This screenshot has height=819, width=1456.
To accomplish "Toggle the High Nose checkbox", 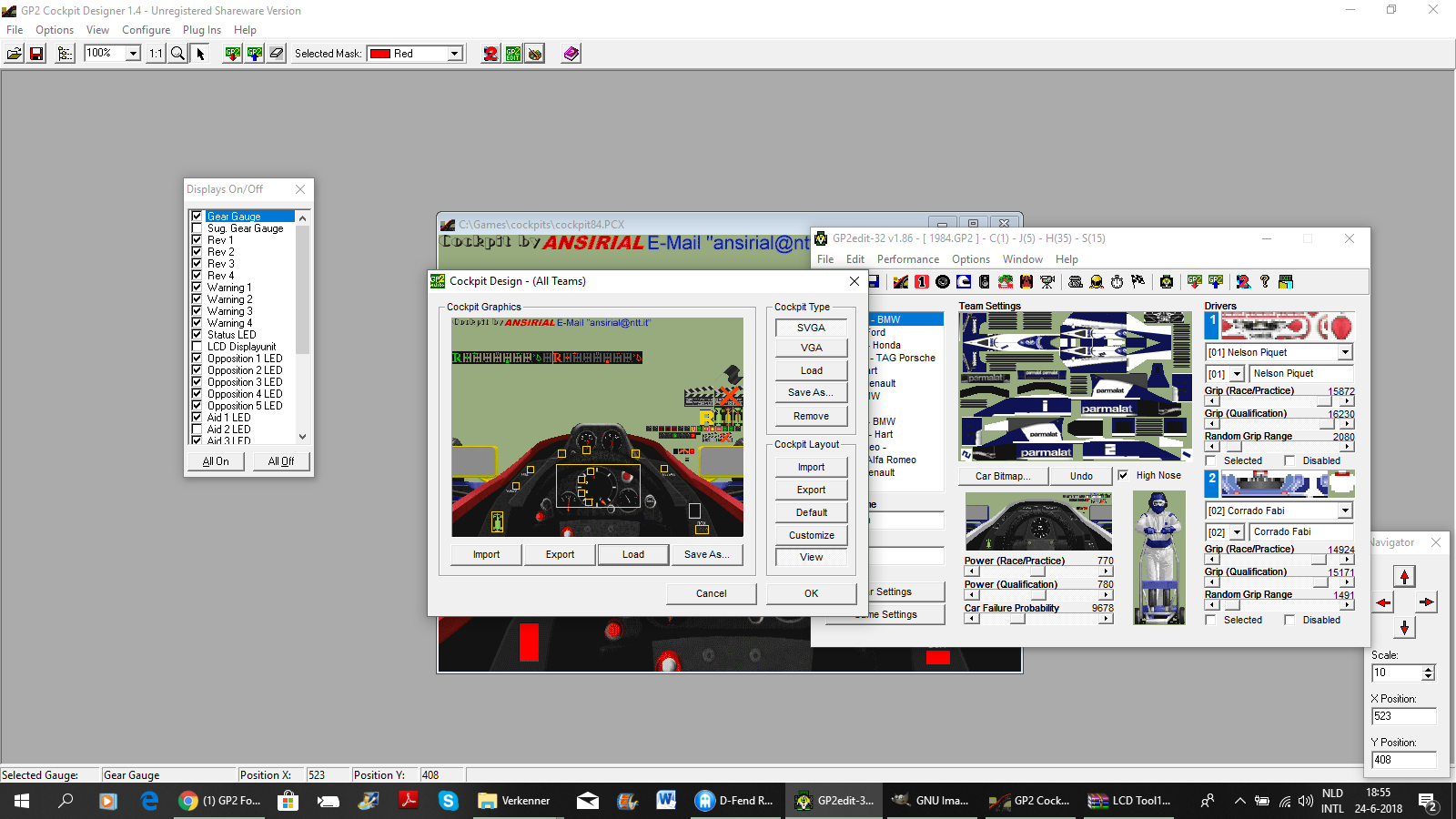I will pyautogui.click(x=1123, y=475).
